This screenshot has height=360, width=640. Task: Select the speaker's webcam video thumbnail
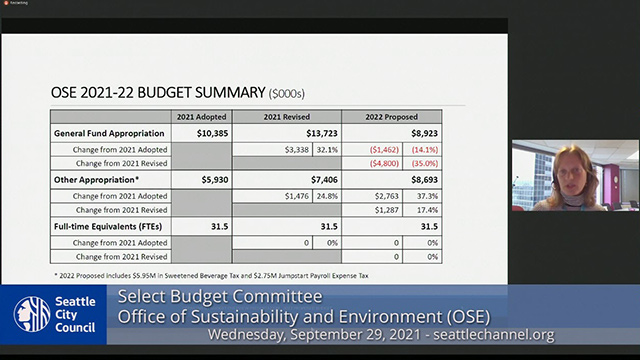576,176
